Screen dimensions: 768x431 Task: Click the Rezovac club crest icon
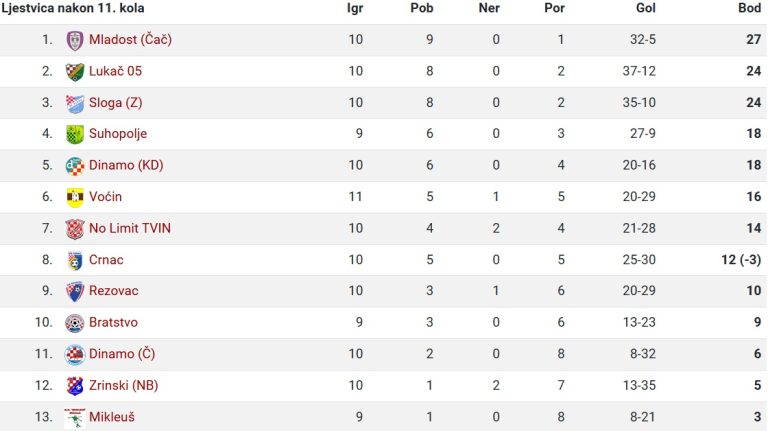74,291
